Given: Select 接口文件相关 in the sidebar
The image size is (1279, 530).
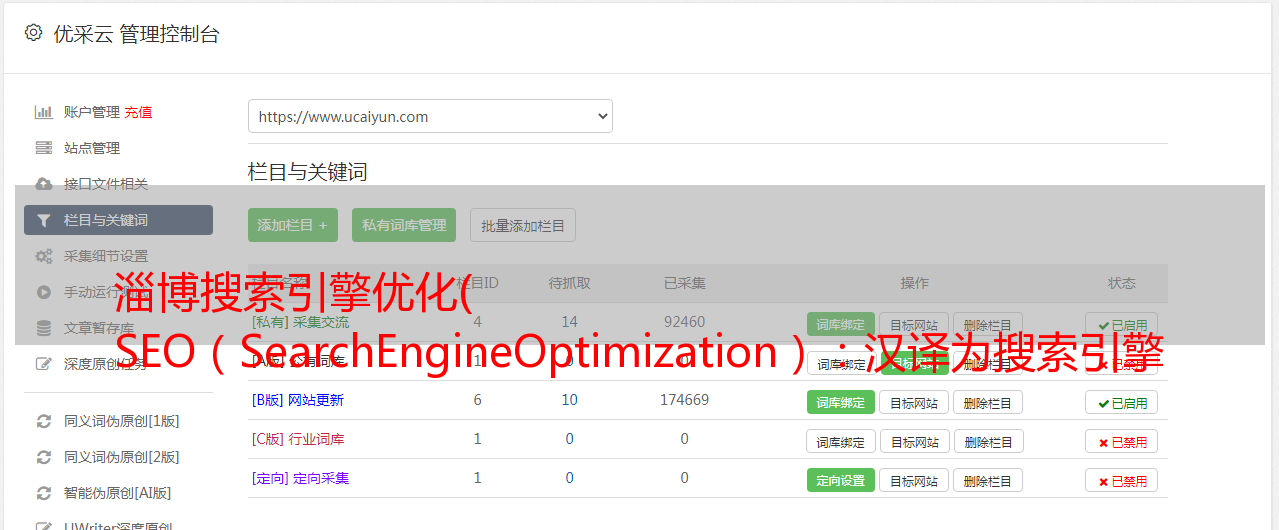Looking at the screenshot, I should coord(106,184).
